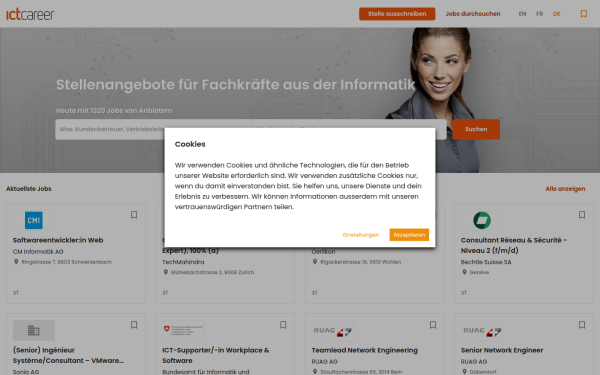This screenshot has width=600, height=375.
Task: Switch language to EN
Action: [522, 14]
